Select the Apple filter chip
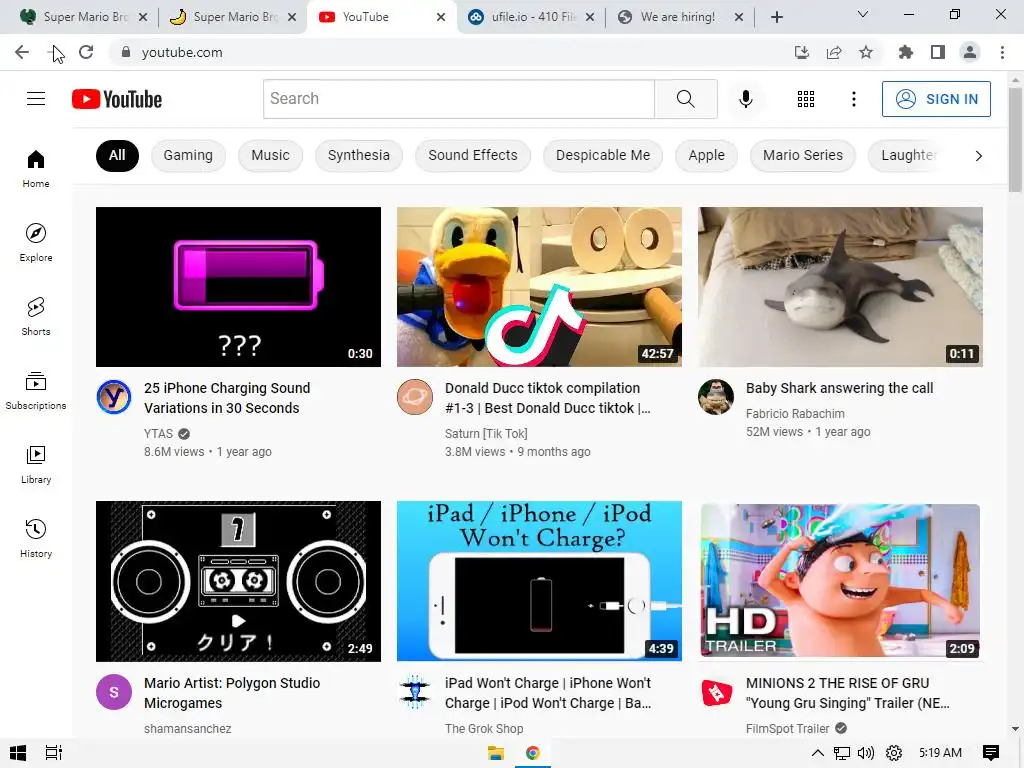This screenshot has width=1024, height=768. [707, 155]
